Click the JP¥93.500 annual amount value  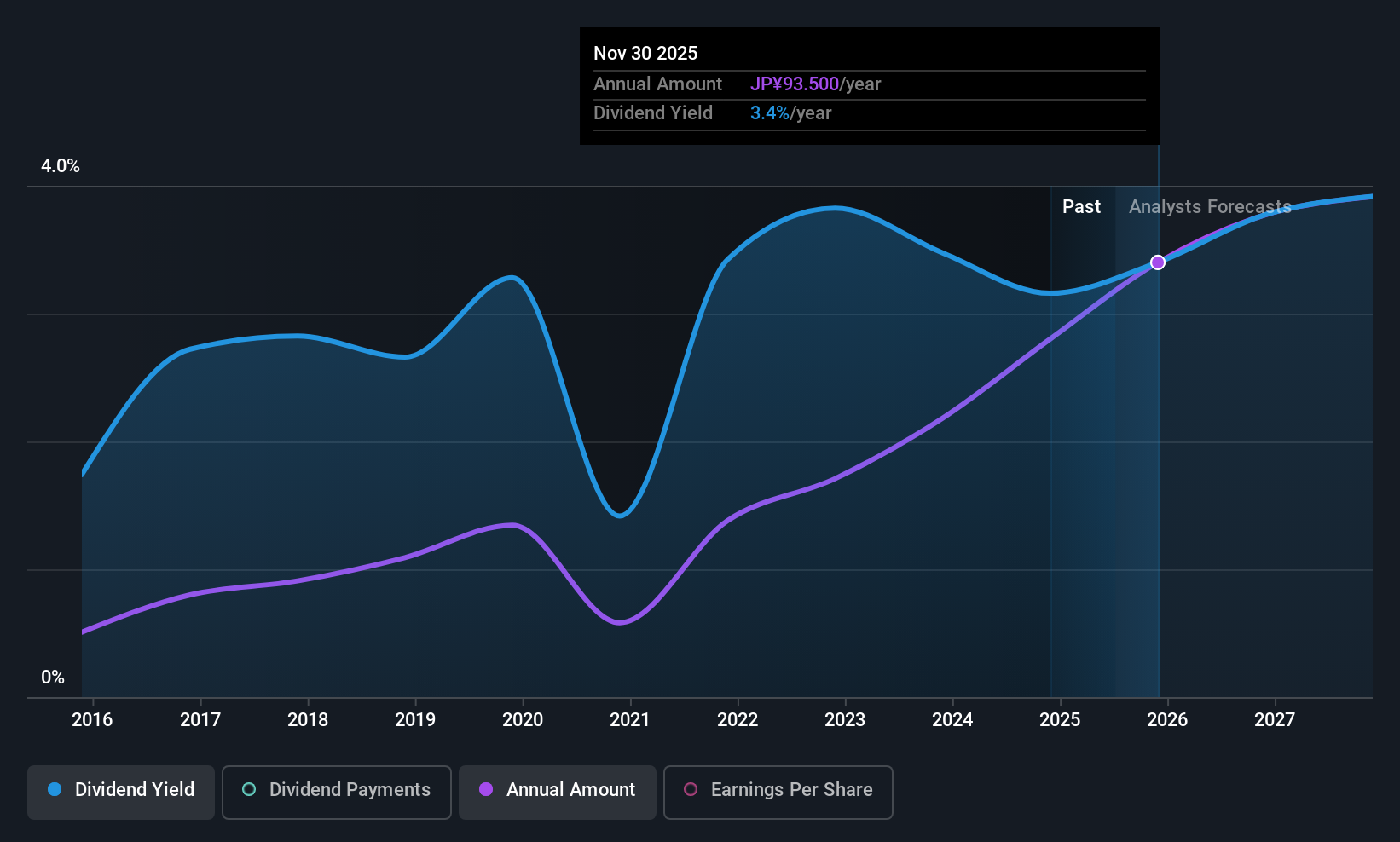click(x=795, y=84)
